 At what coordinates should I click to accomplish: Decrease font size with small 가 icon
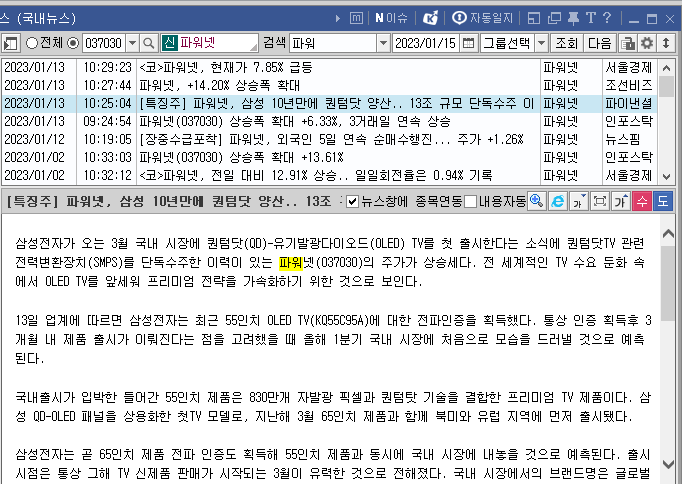click(x=578, y=201)
